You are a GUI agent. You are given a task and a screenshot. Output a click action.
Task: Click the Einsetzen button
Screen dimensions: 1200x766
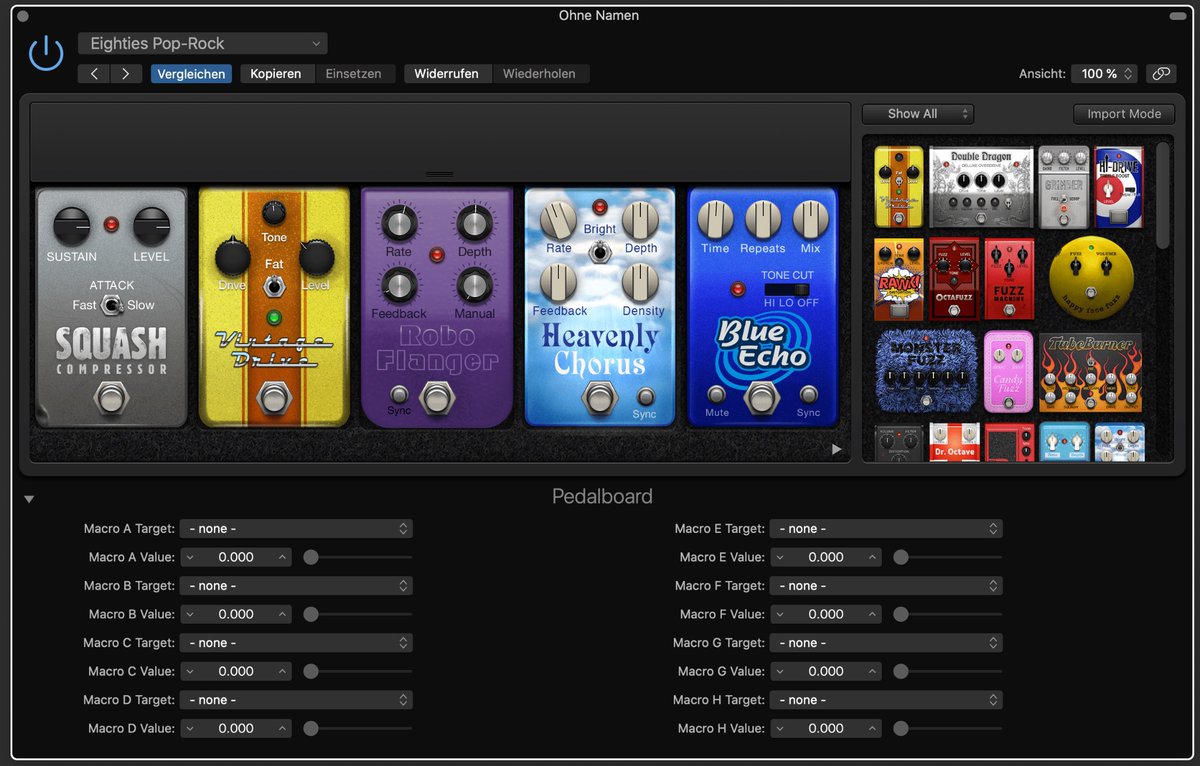tap(353, 74)
